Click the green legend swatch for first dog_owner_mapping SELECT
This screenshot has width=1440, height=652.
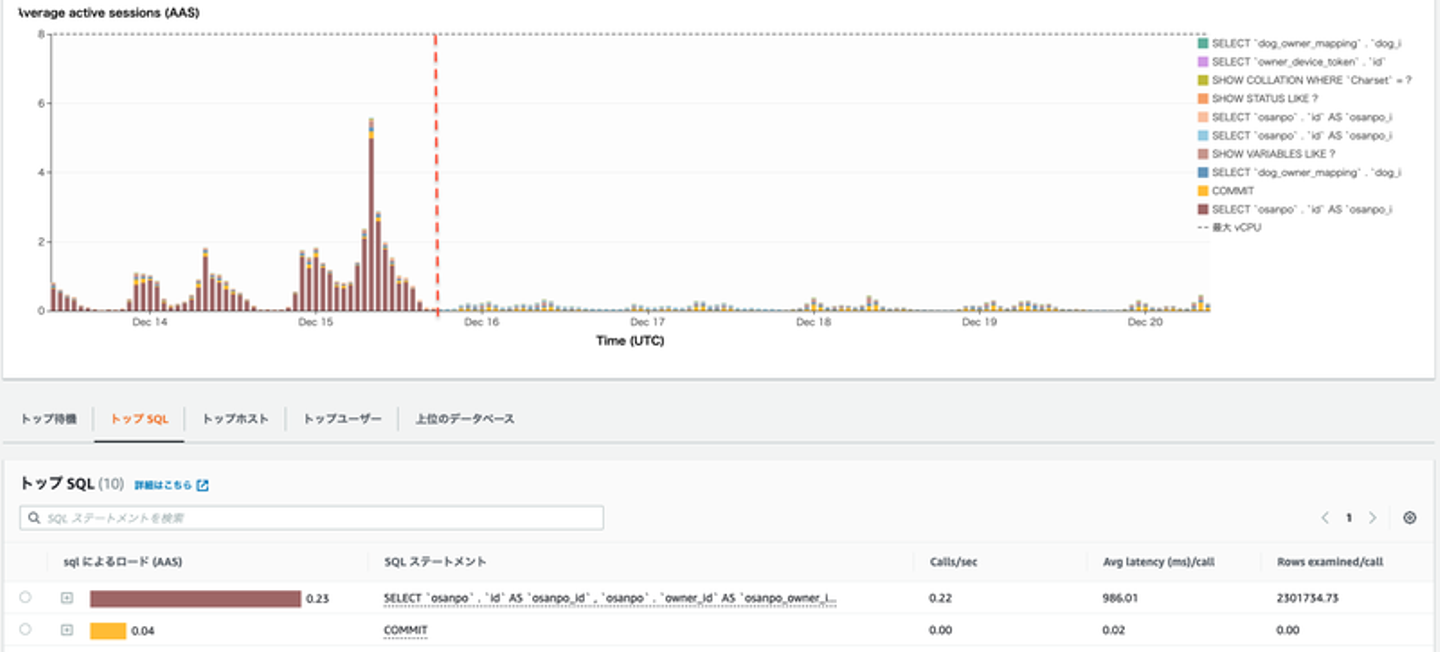[1203, 44]
